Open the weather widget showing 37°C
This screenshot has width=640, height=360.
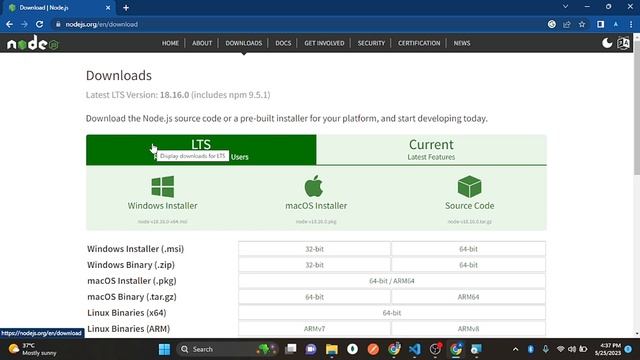tap(33, 349)
